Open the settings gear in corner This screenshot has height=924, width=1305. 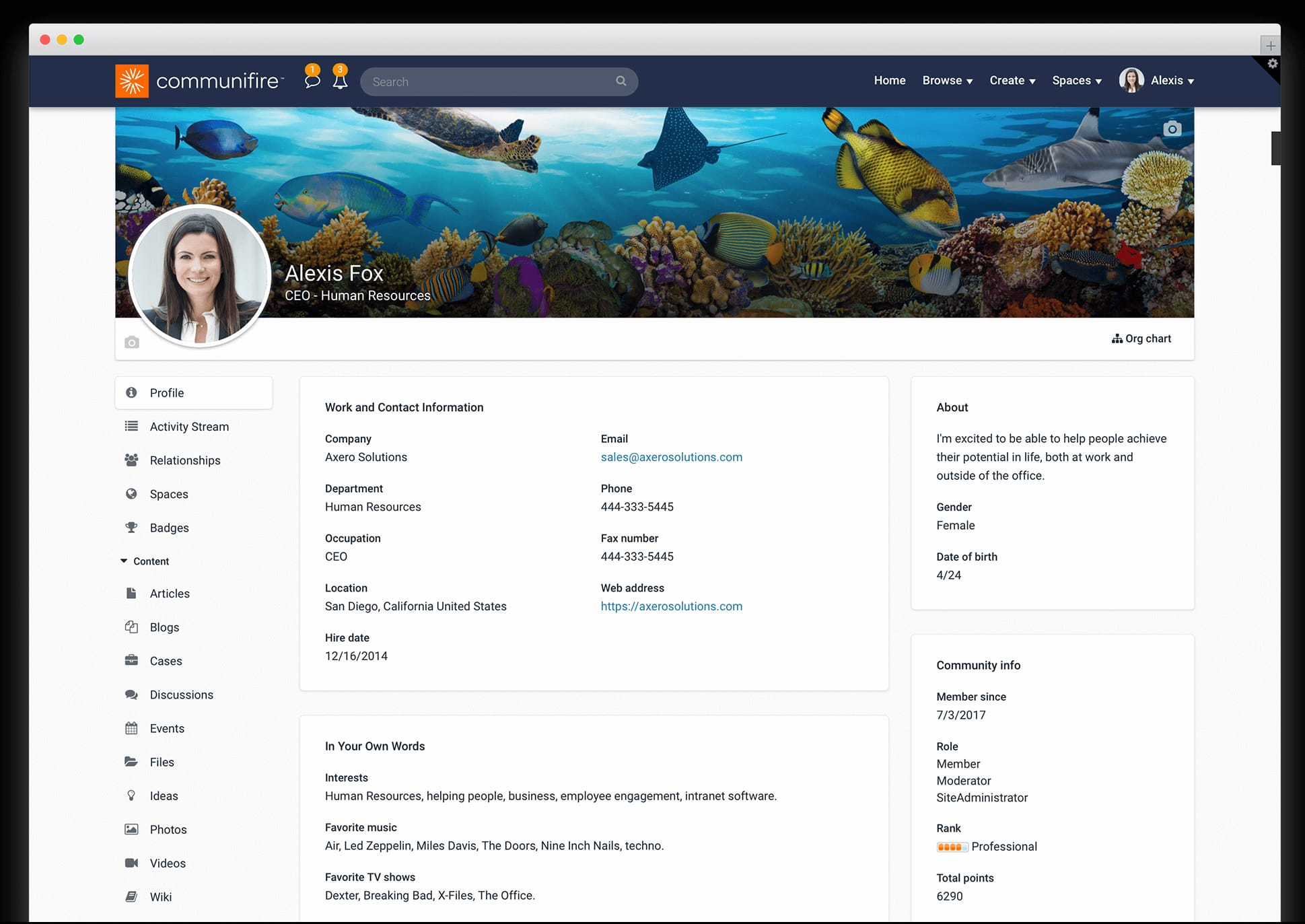click(1272, 63)
